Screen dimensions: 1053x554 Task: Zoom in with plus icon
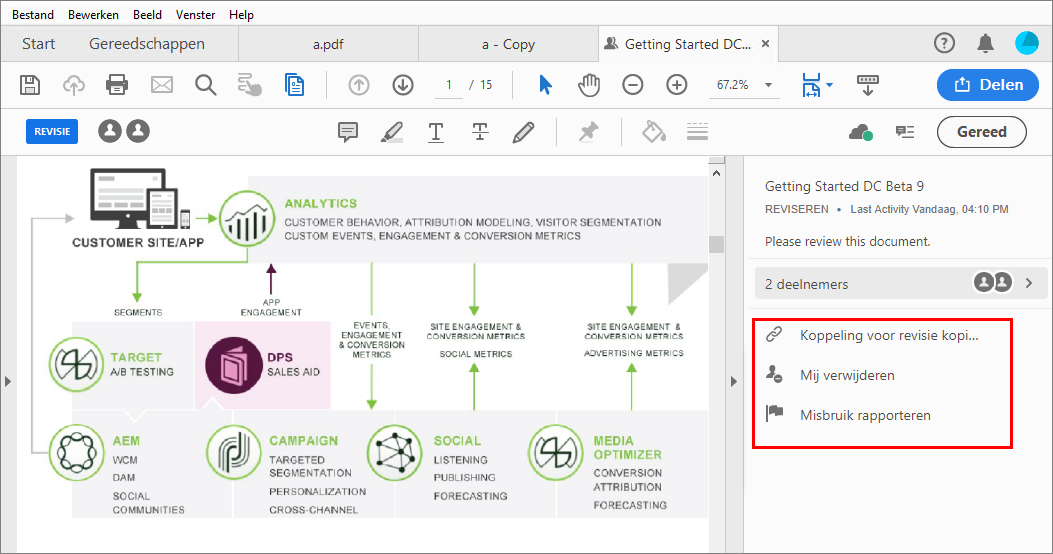click(676, 85)
